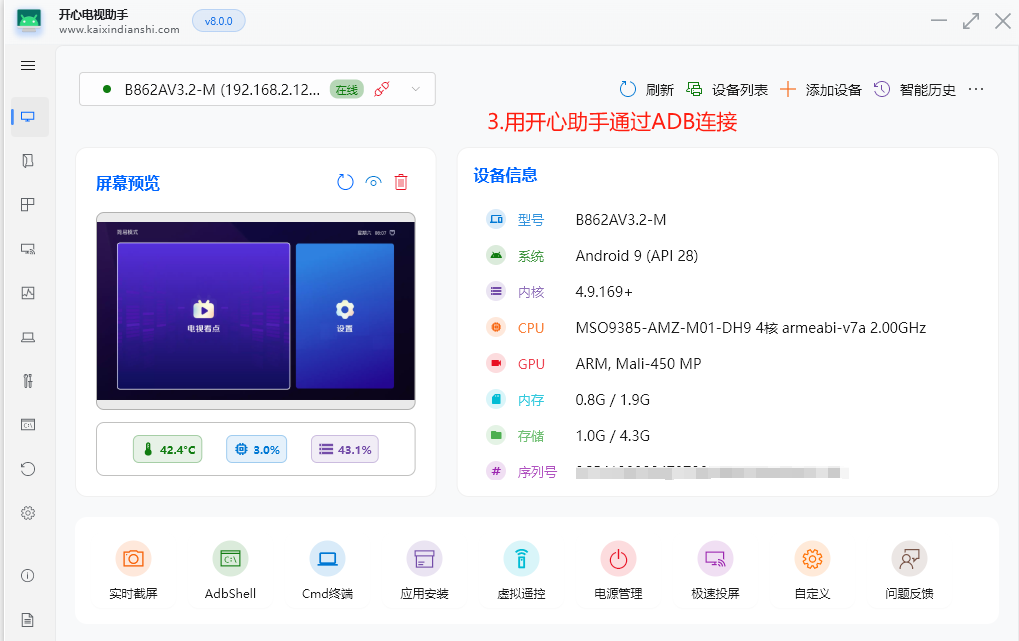Open the info about sidebar icon

(28, 576)
